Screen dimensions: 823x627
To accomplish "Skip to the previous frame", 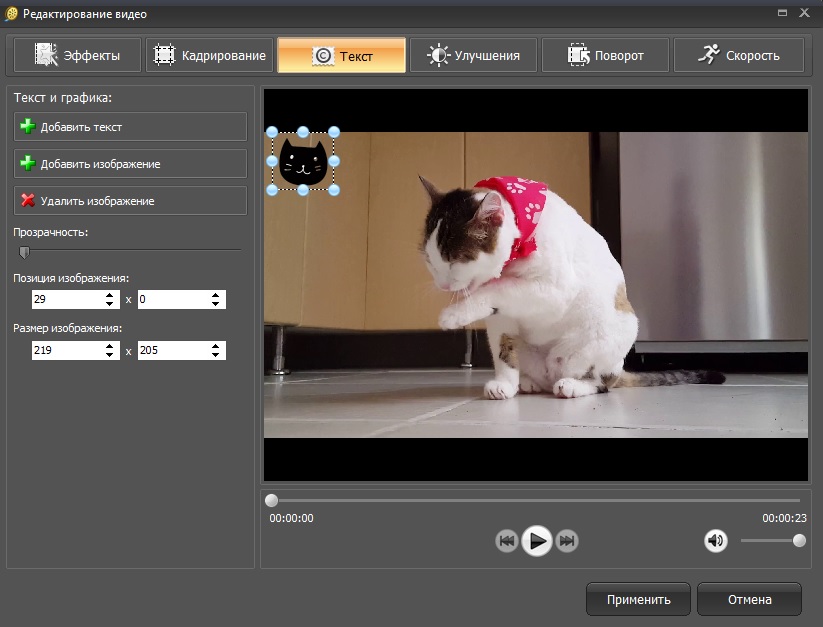I will [507, 540].
